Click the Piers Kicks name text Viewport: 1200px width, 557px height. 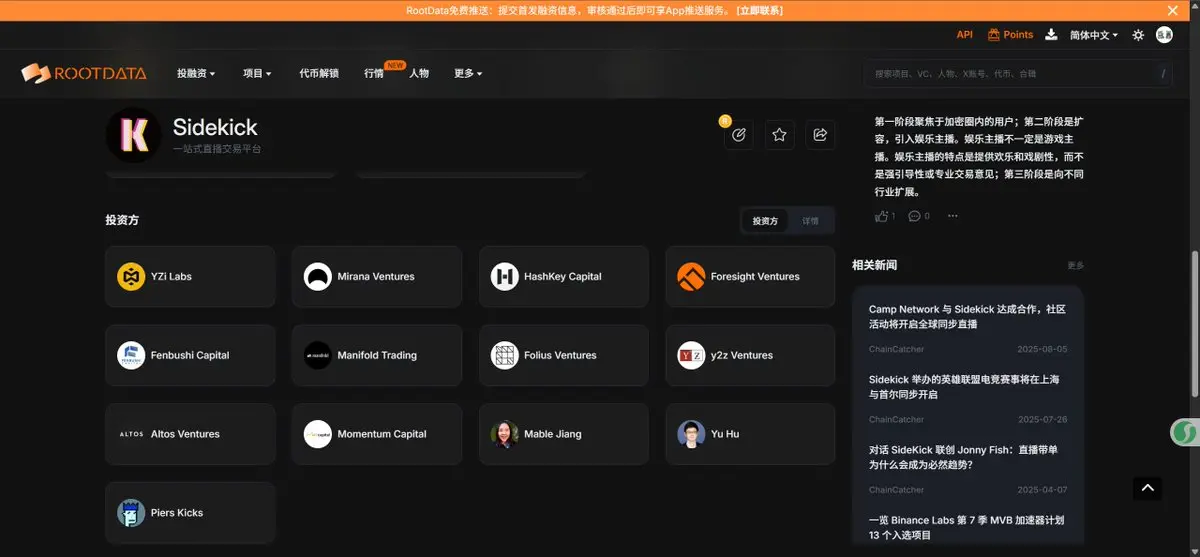(x=177, y=513)
